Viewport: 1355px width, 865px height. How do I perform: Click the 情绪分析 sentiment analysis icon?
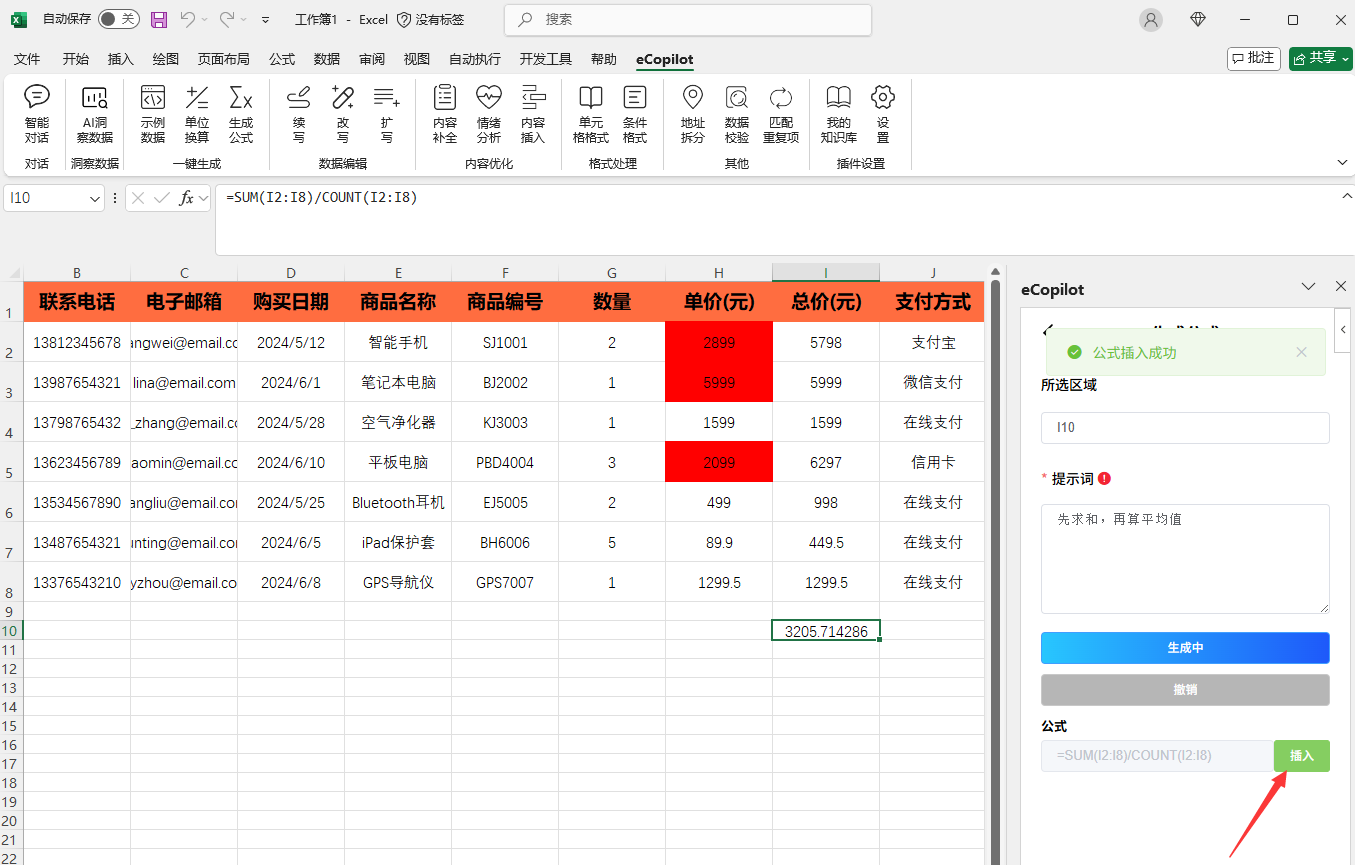[x=488, y=113]
